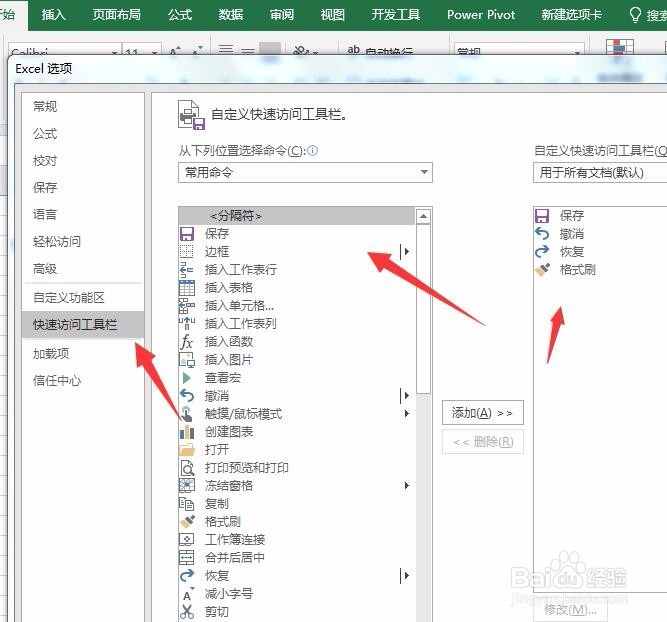Select the Borders (边框) command icon

pos(187,251)
